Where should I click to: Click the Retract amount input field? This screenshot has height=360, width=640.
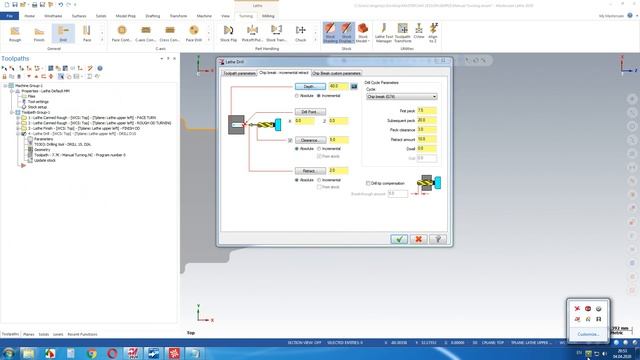click(427, 139)
